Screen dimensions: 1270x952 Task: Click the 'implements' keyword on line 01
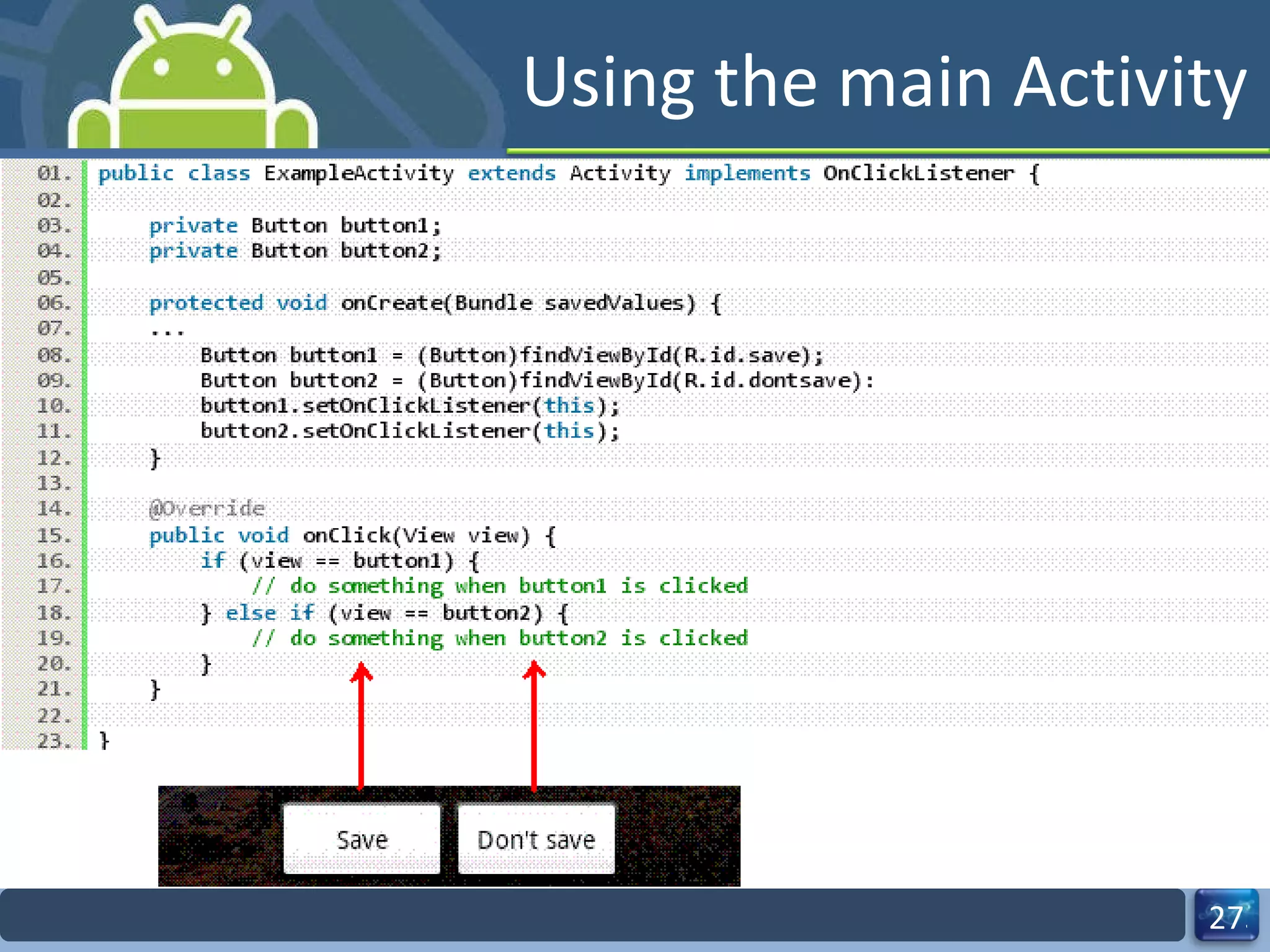pos(747,174)
